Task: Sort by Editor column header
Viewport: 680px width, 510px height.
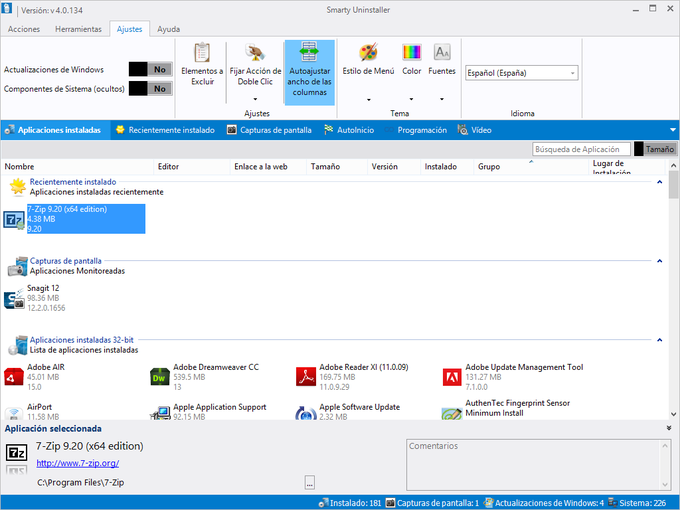Action: (192, 167)
